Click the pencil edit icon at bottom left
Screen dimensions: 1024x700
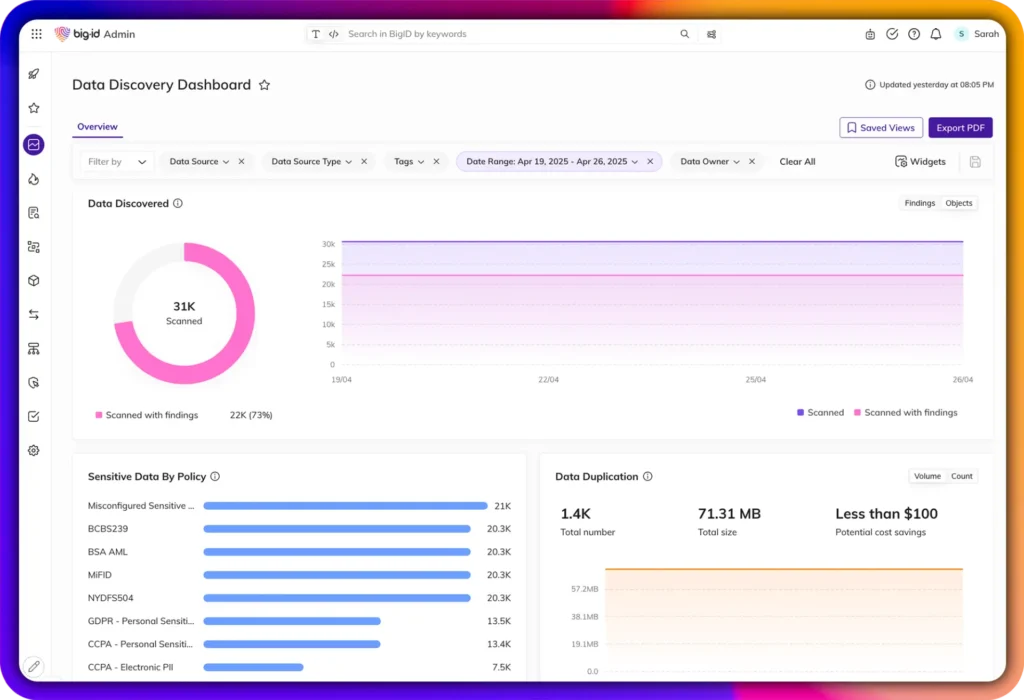coord(34,666)
